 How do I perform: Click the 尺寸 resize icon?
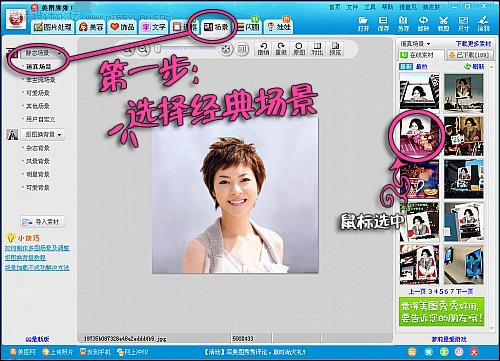point(463,24)
